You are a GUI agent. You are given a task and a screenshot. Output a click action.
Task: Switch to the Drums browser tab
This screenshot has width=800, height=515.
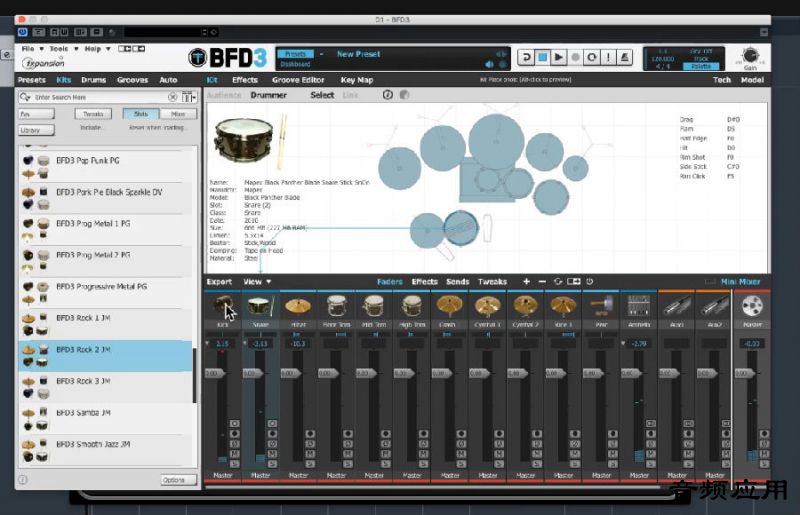[93, 80]
